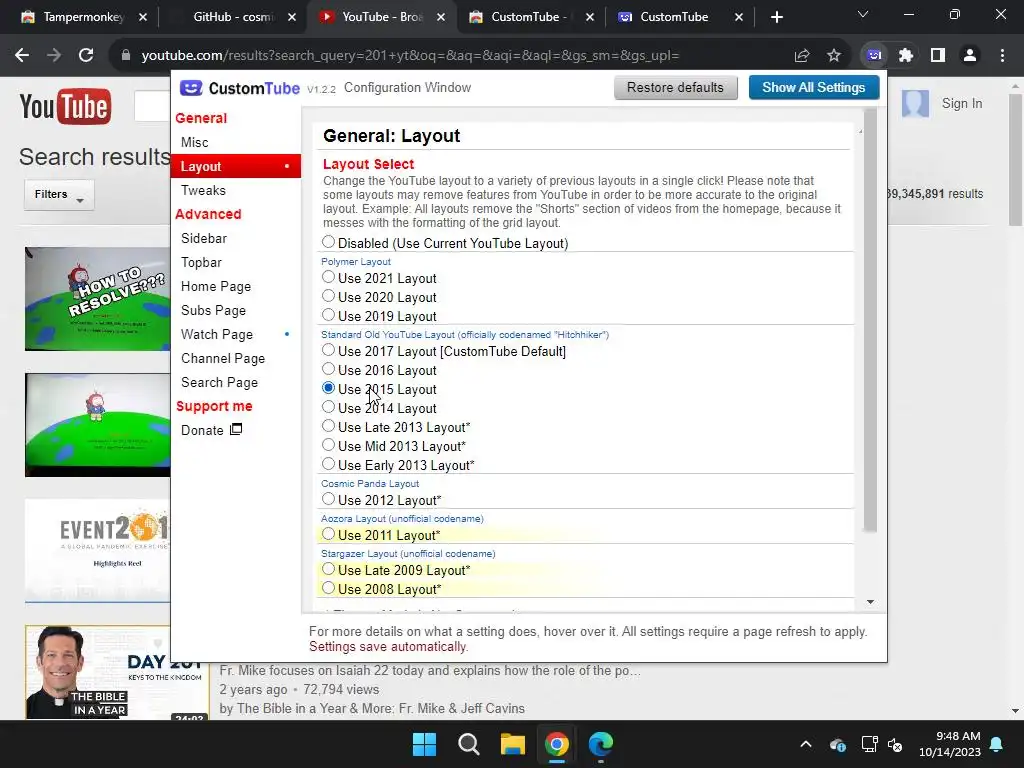Click the settings panel scroll-down arrow
The height and width of the screenshot is (768, 1024).
870,602
